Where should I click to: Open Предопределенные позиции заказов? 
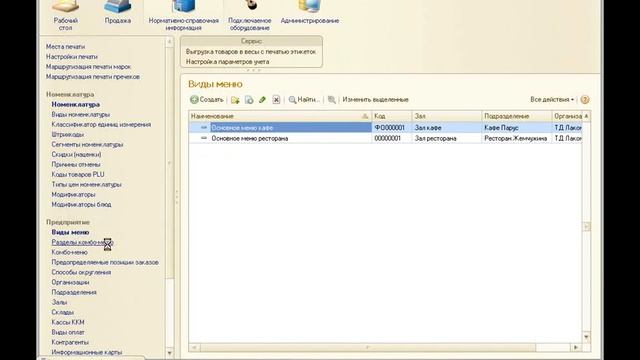[x=105, y=262]
